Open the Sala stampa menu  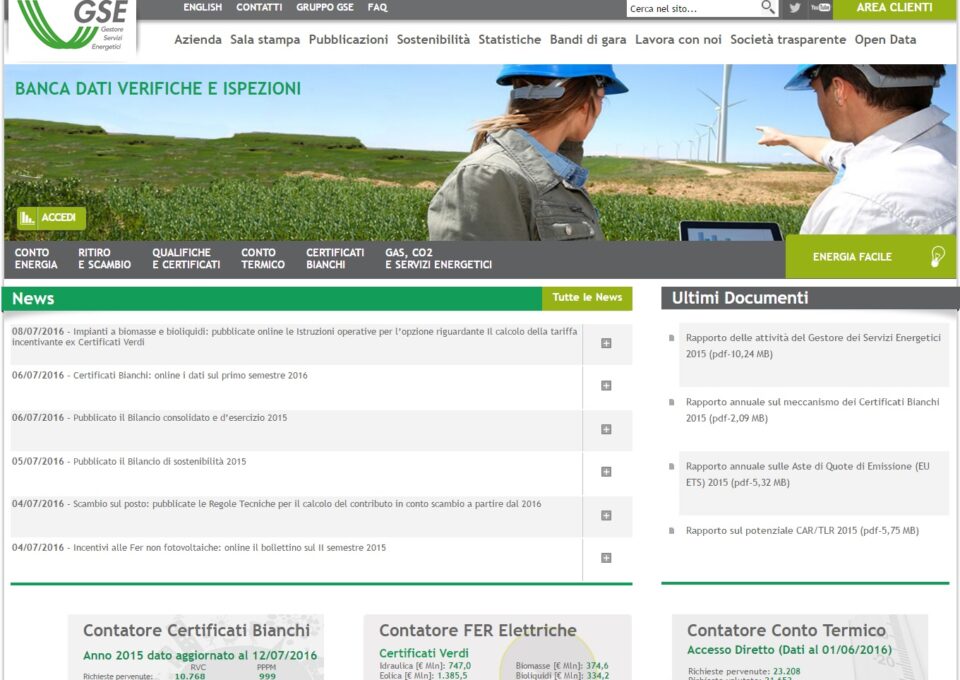coord(265,40)
